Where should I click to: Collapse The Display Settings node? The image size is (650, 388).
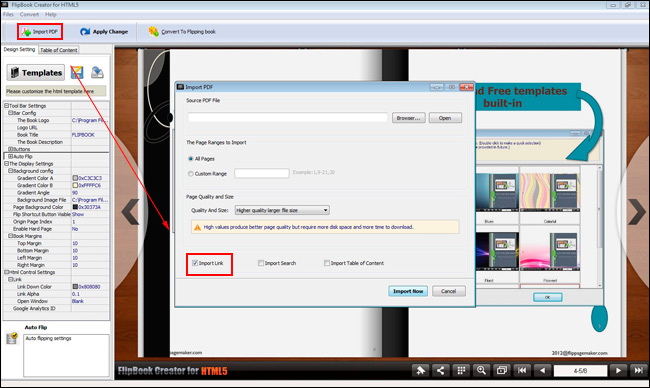click(x=7, y=164)
